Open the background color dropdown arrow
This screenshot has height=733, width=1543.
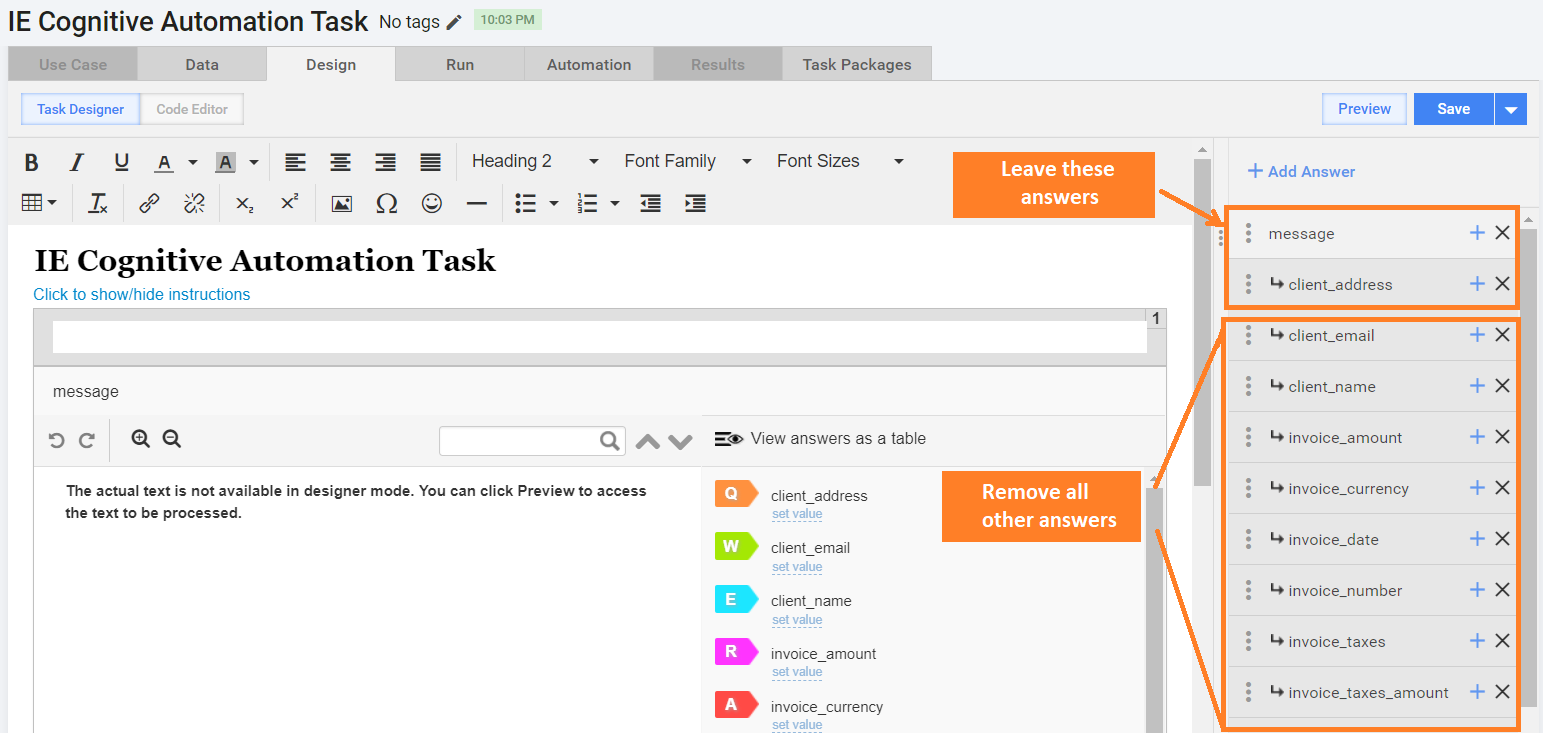pyautogui.click(x=254, y=162)
